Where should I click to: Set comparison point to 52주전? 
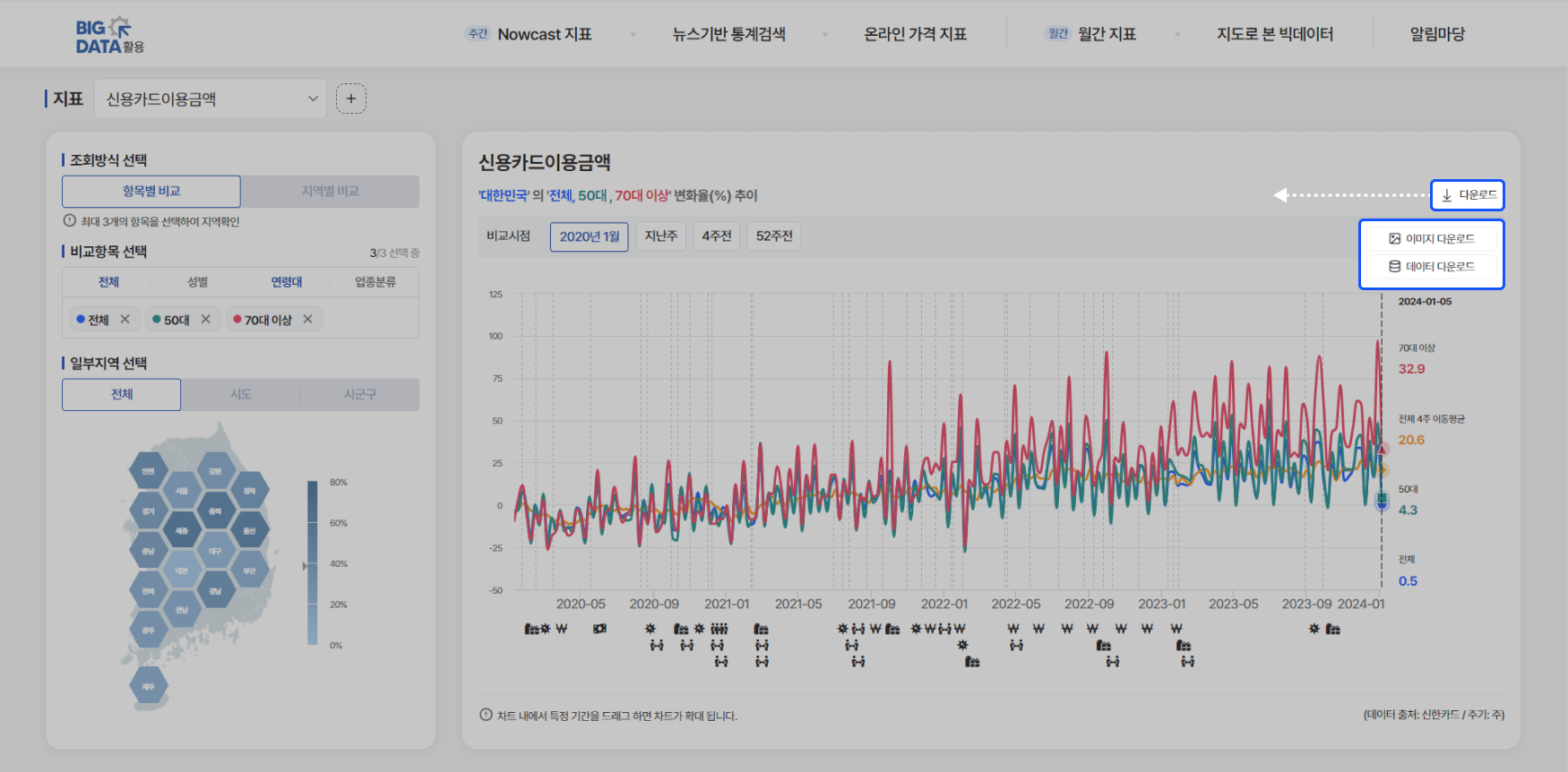point(774,236)
